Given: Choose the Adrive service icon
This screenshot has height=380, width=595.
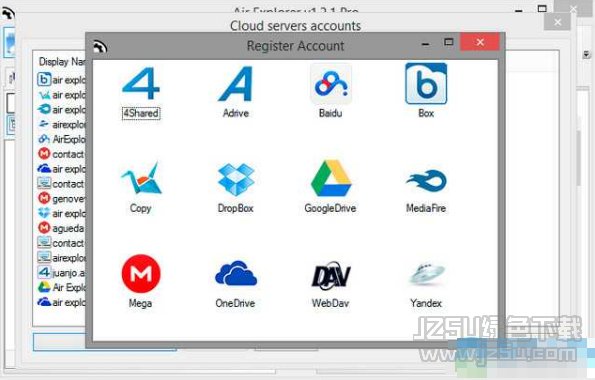Looking at the screenshot, I should [x=236, y=84].
